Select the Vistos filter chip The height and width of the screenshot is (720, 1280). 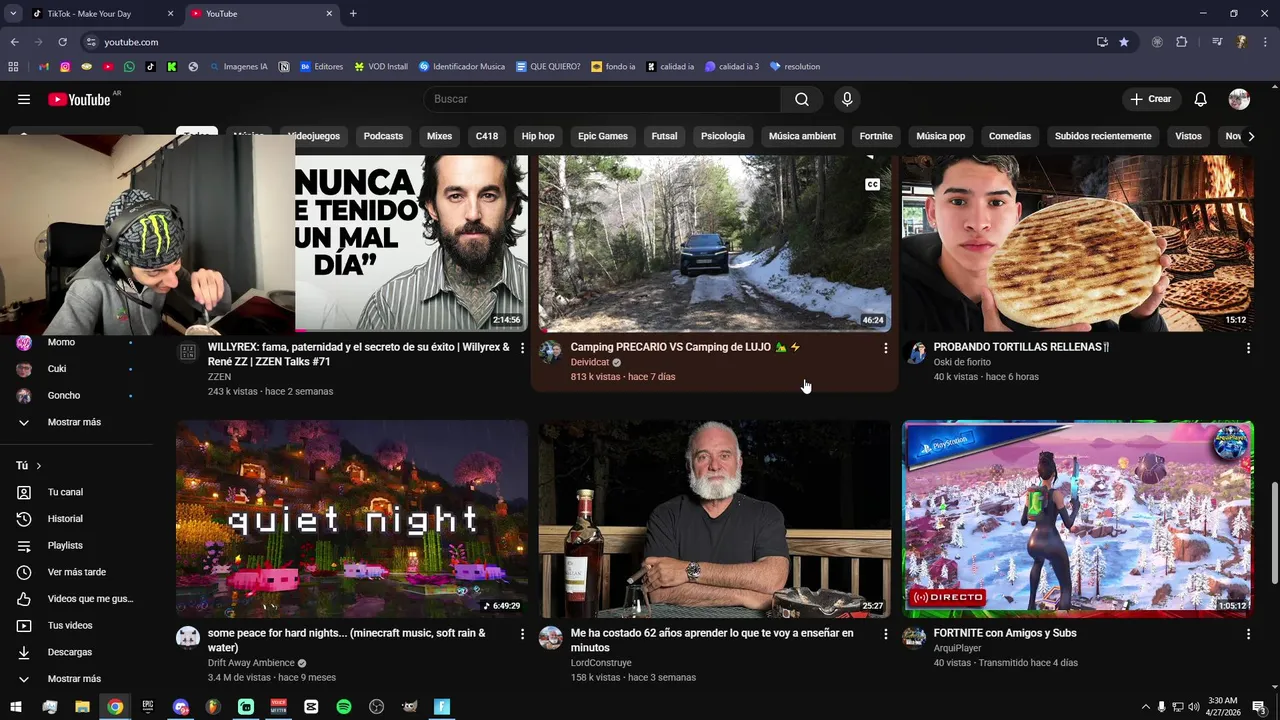[1188, 136]
